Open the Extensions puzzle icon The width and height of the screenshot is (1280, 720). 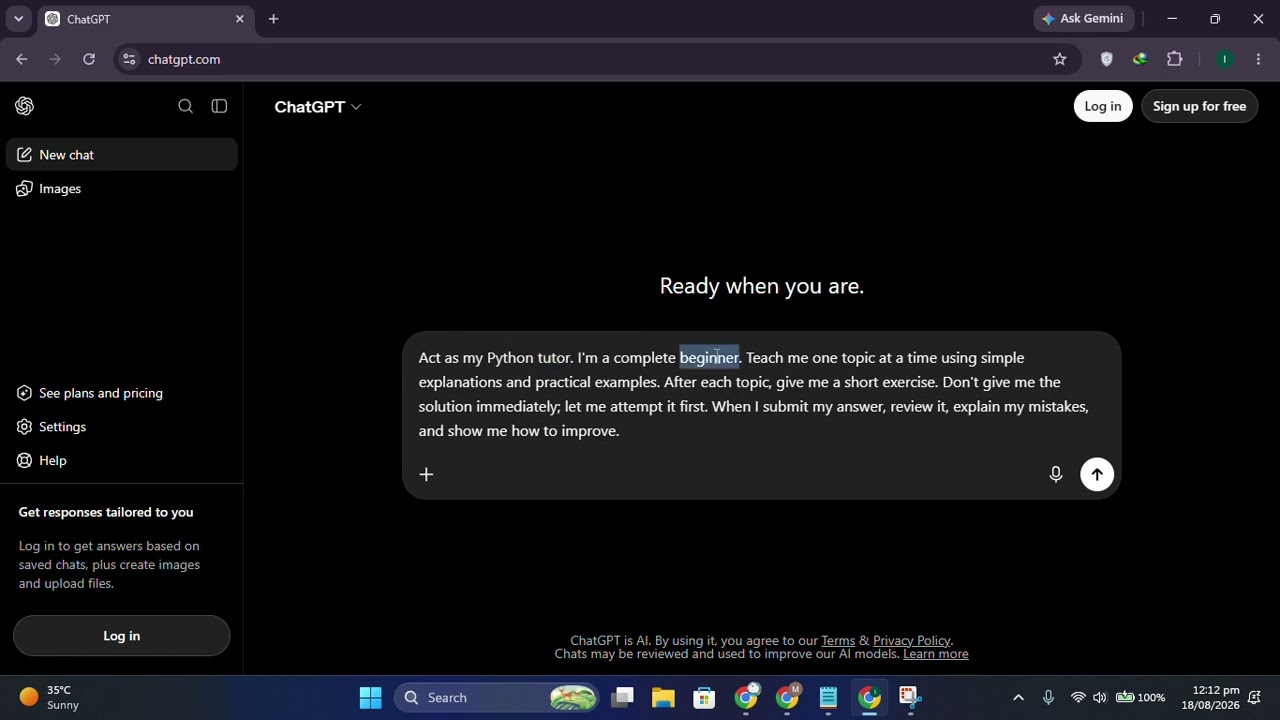(x=1175, y=59)
